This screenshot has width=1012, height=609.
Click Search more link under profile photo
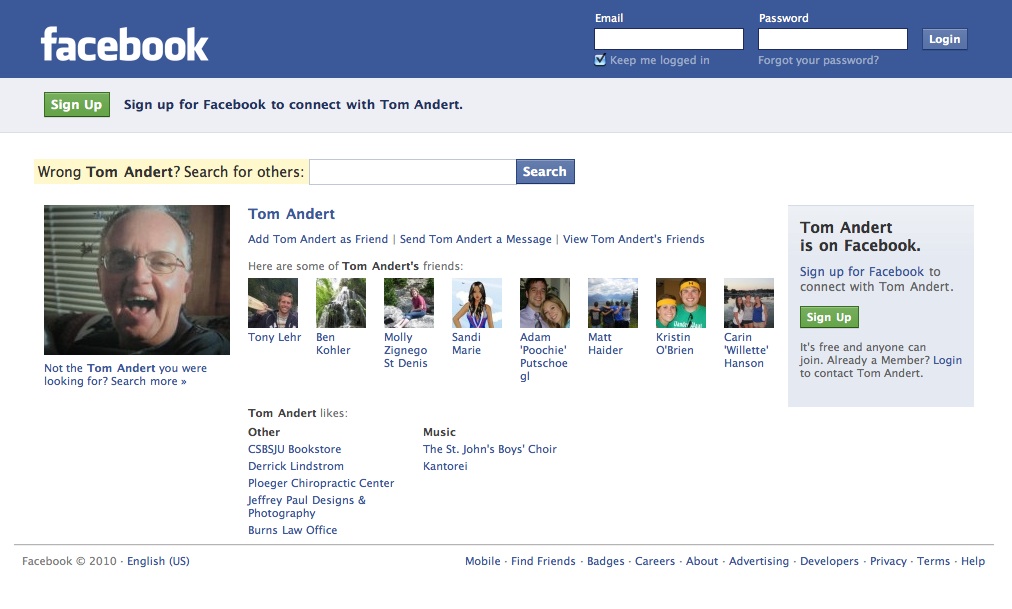click(148, 381)
